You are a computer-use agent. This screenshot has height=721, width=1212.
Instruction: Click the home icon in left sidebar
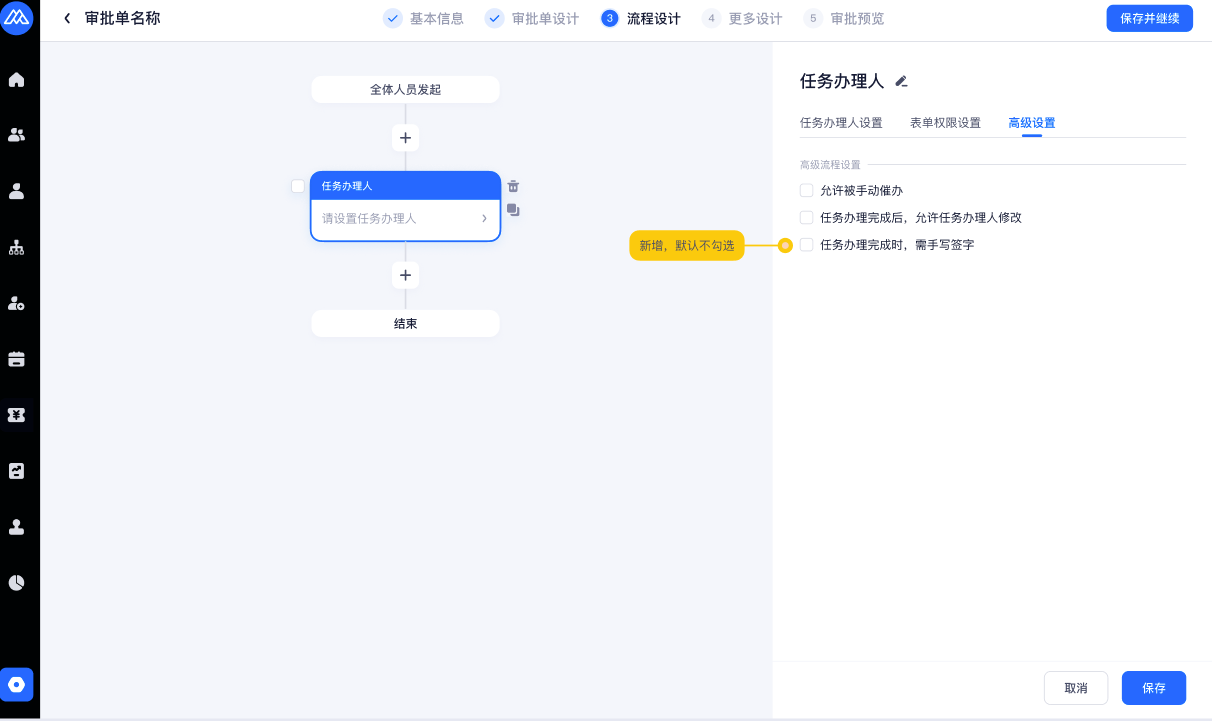17,80
